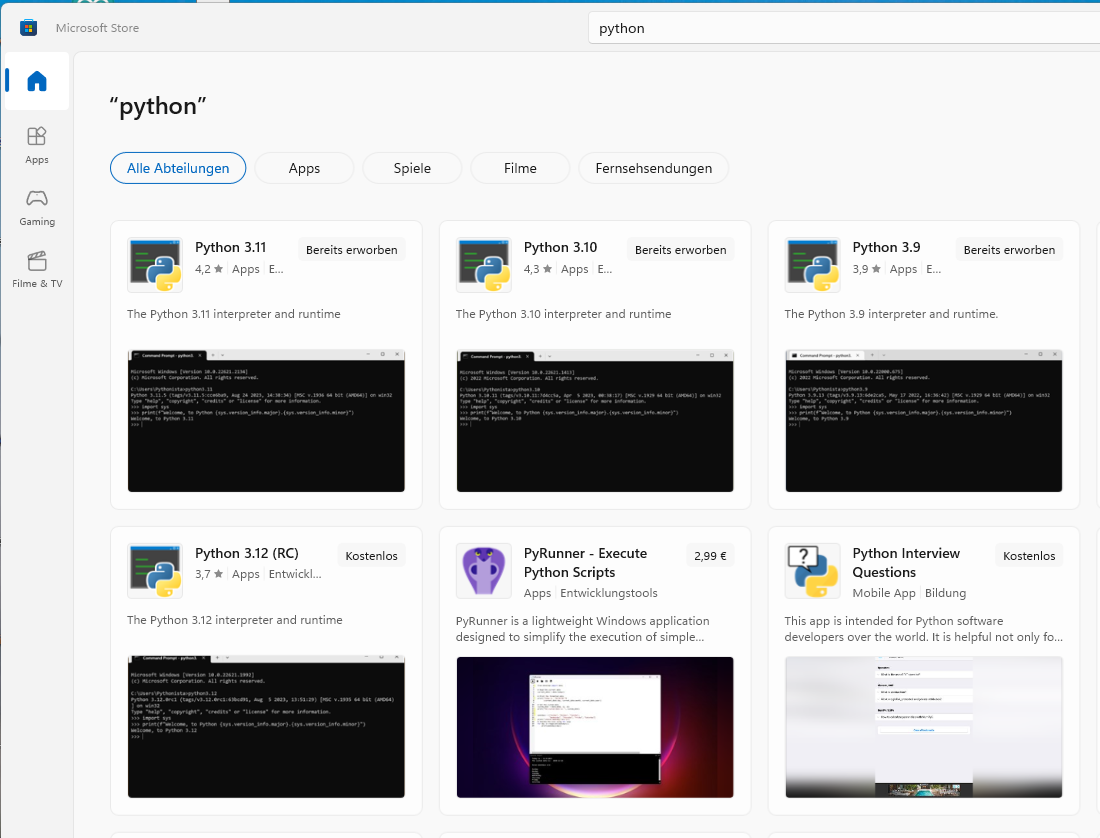Open the Apps section in sidebar

point(36,145)
